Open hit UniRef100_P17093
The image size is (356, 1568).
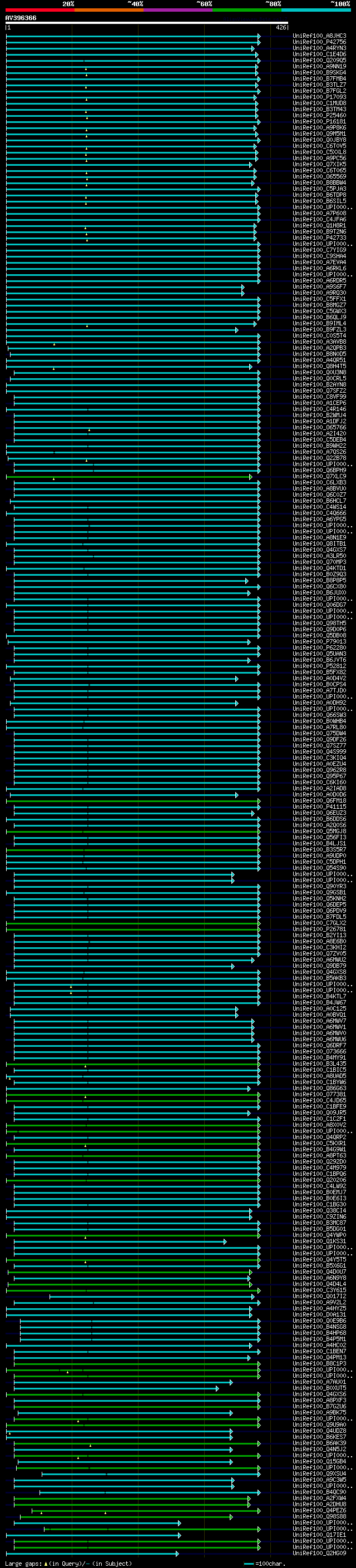(x=319, y=97)
